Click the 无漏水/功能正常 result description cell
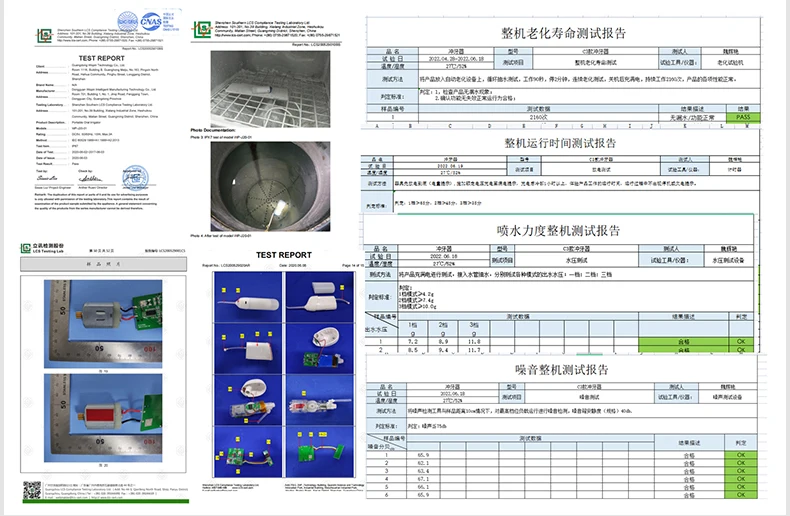790x516 pixels. click(x=692, y=117)
